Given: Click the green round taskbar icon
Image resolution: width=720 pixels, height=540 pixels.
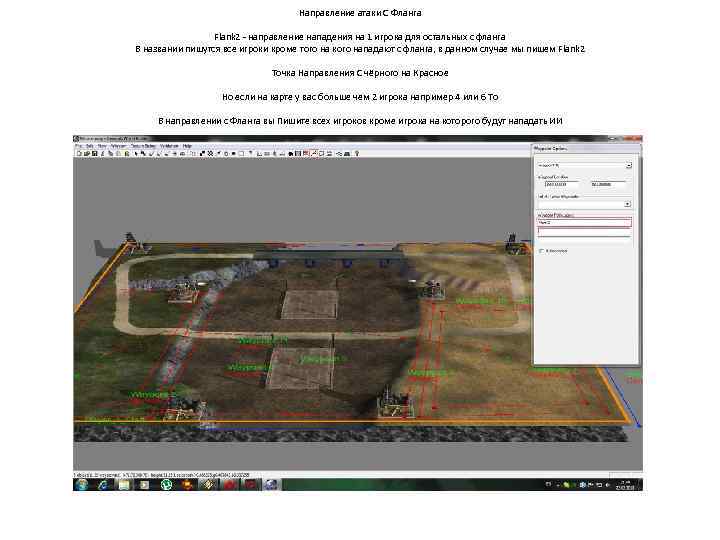Looking at the screenshot, I should click(166, 485).
